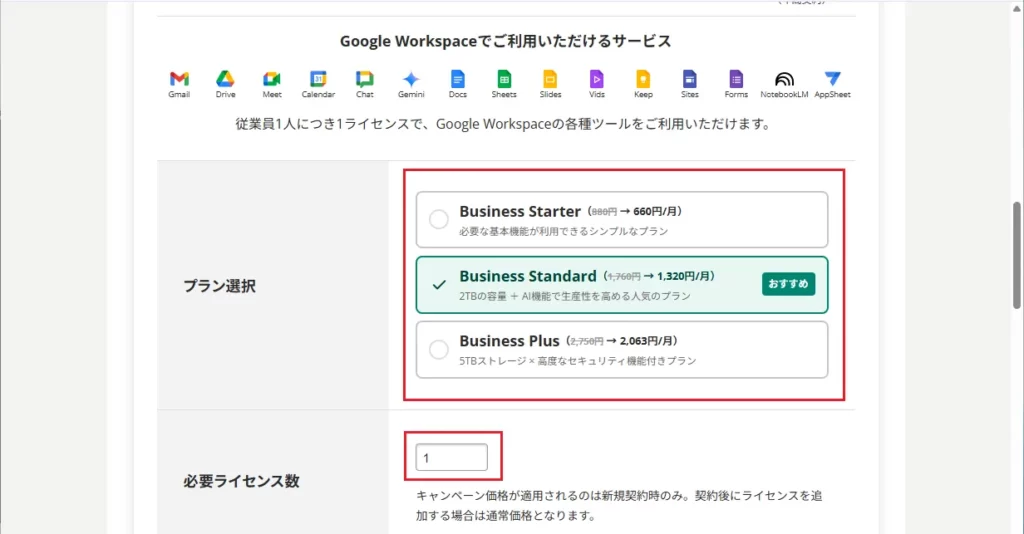Select the Business Plus plan radio button

click(439, 349)
